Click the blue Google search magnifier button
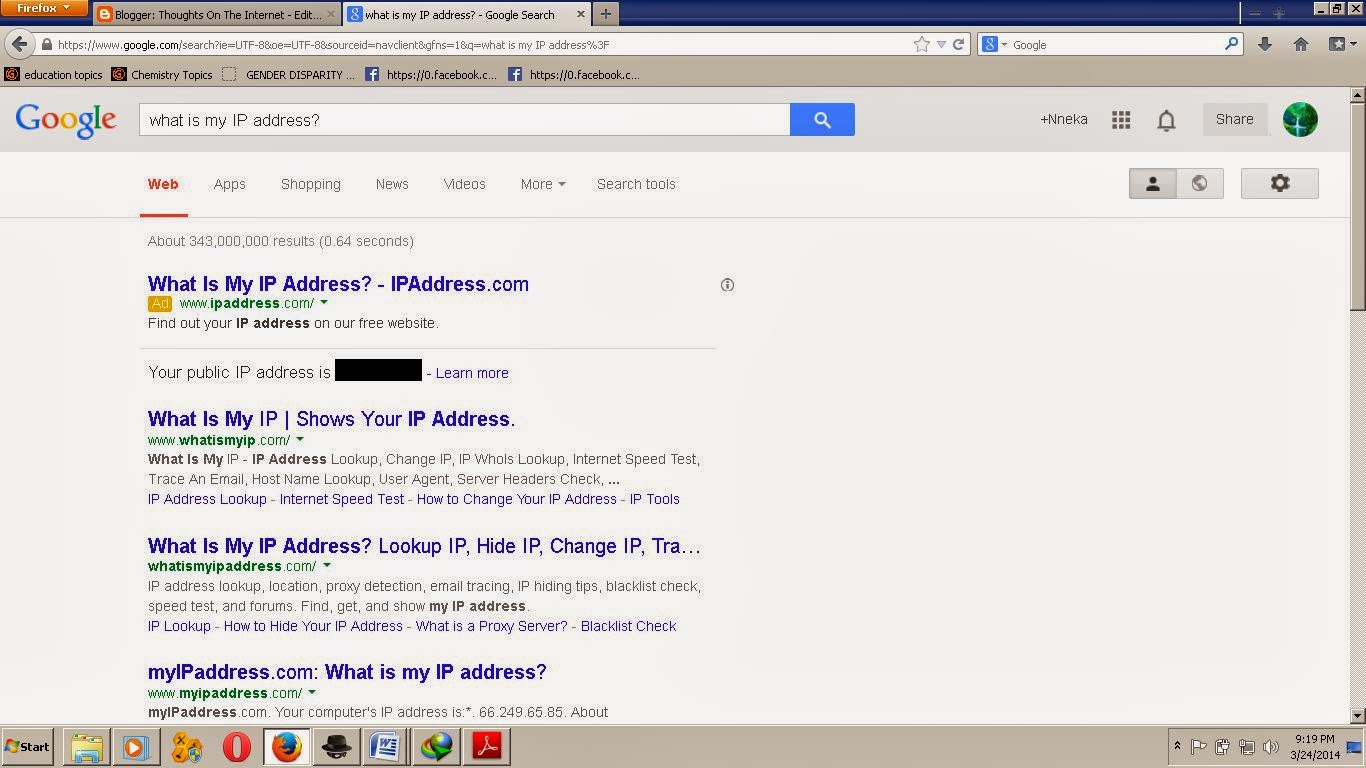Screen dimensions: 1366x768 pos(822,120)
